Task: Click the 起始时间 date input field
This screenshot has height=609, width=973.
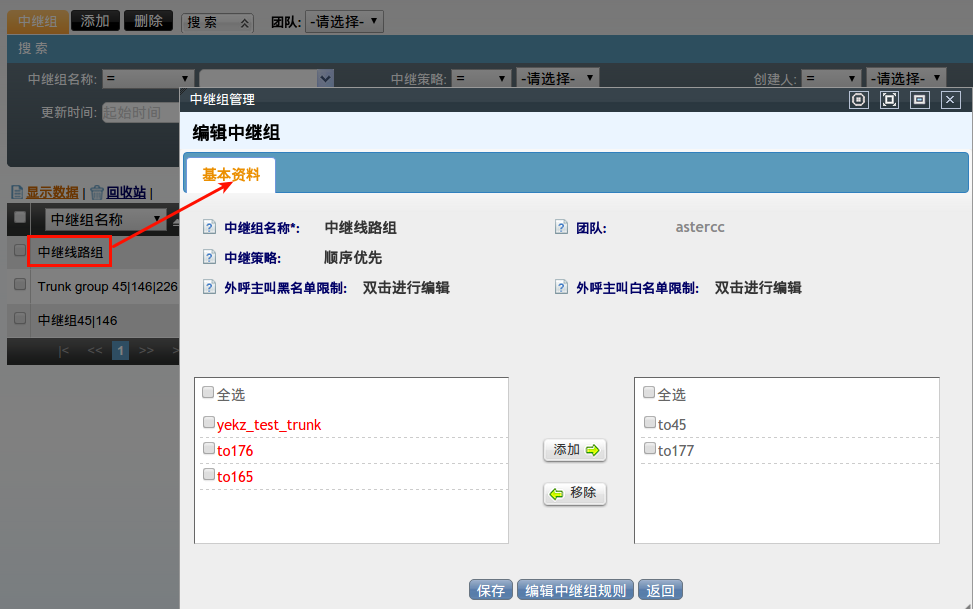Action: pyautogui.click(x=140, y=112)
